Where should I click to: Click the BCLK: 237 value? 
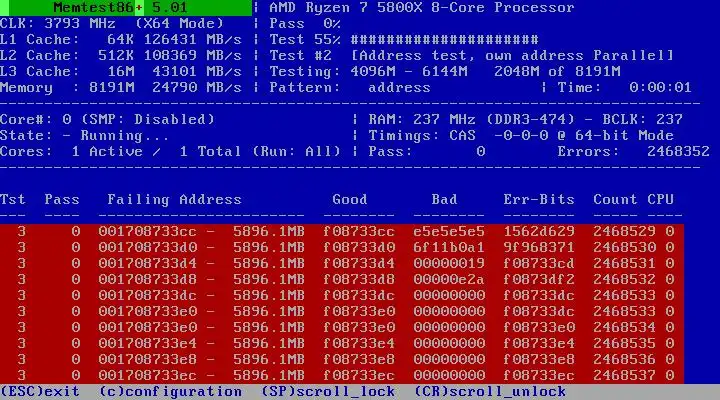[x=642, y=119]
